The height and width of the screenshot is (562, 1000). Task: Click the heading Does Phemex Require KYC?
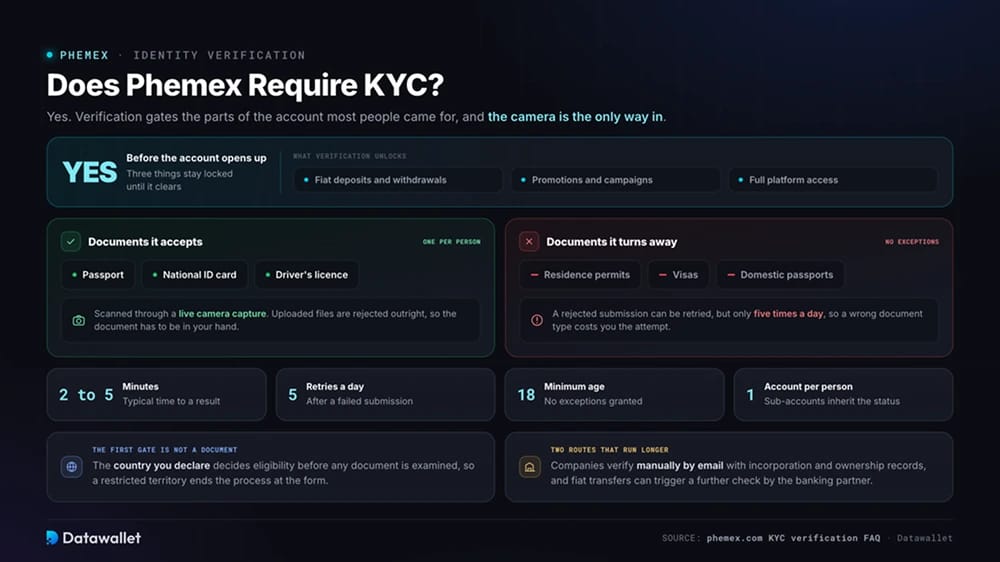coord(245,85)
